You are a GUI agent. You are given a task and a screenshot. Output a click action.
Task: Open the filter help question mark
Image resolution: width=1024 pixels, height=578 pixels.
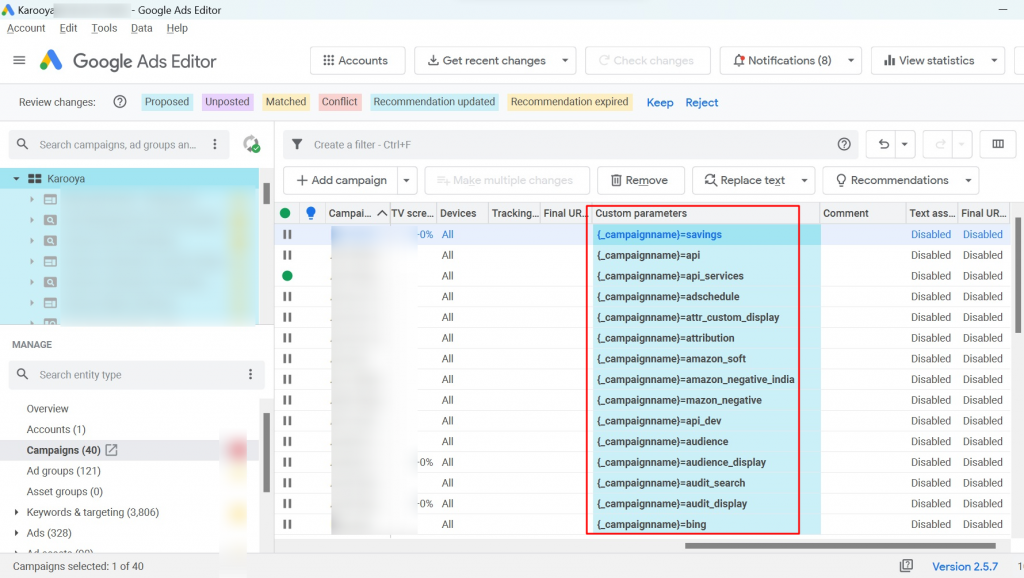844,144
